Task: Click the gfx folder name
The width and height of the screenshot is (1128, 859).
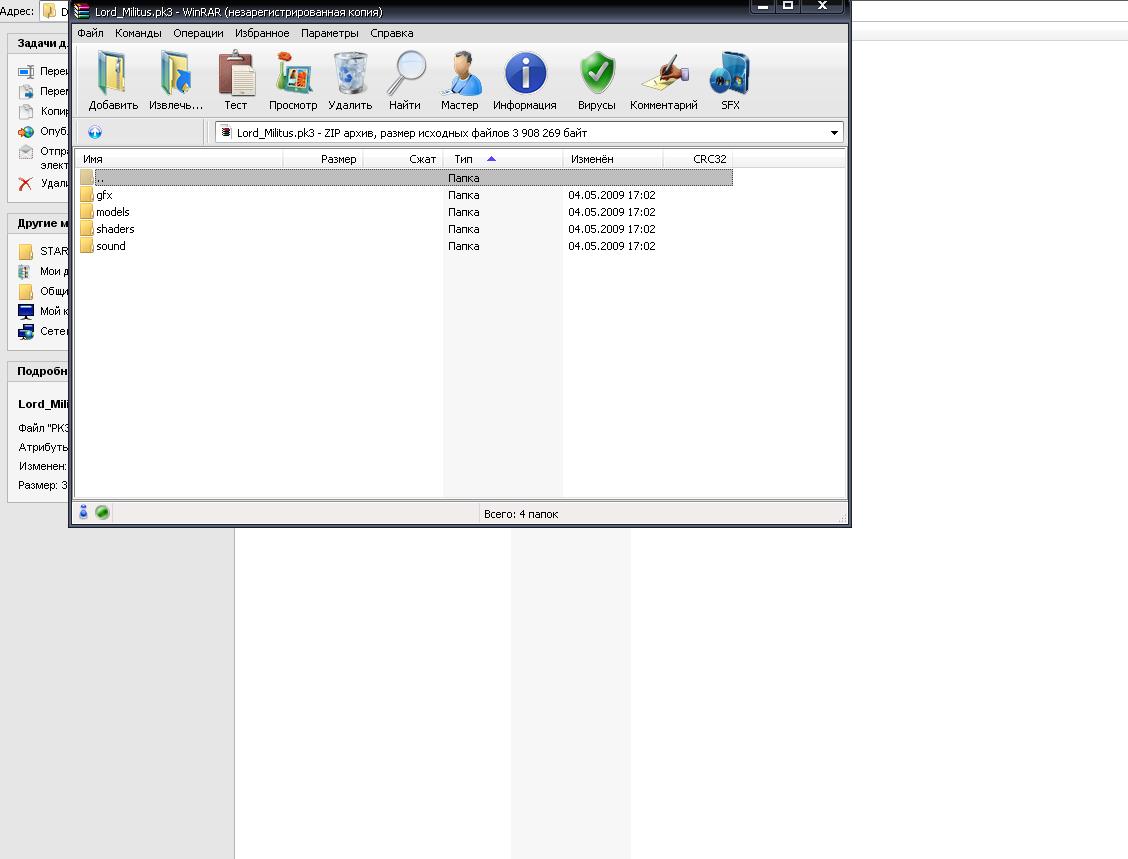Action: [104, 195]
